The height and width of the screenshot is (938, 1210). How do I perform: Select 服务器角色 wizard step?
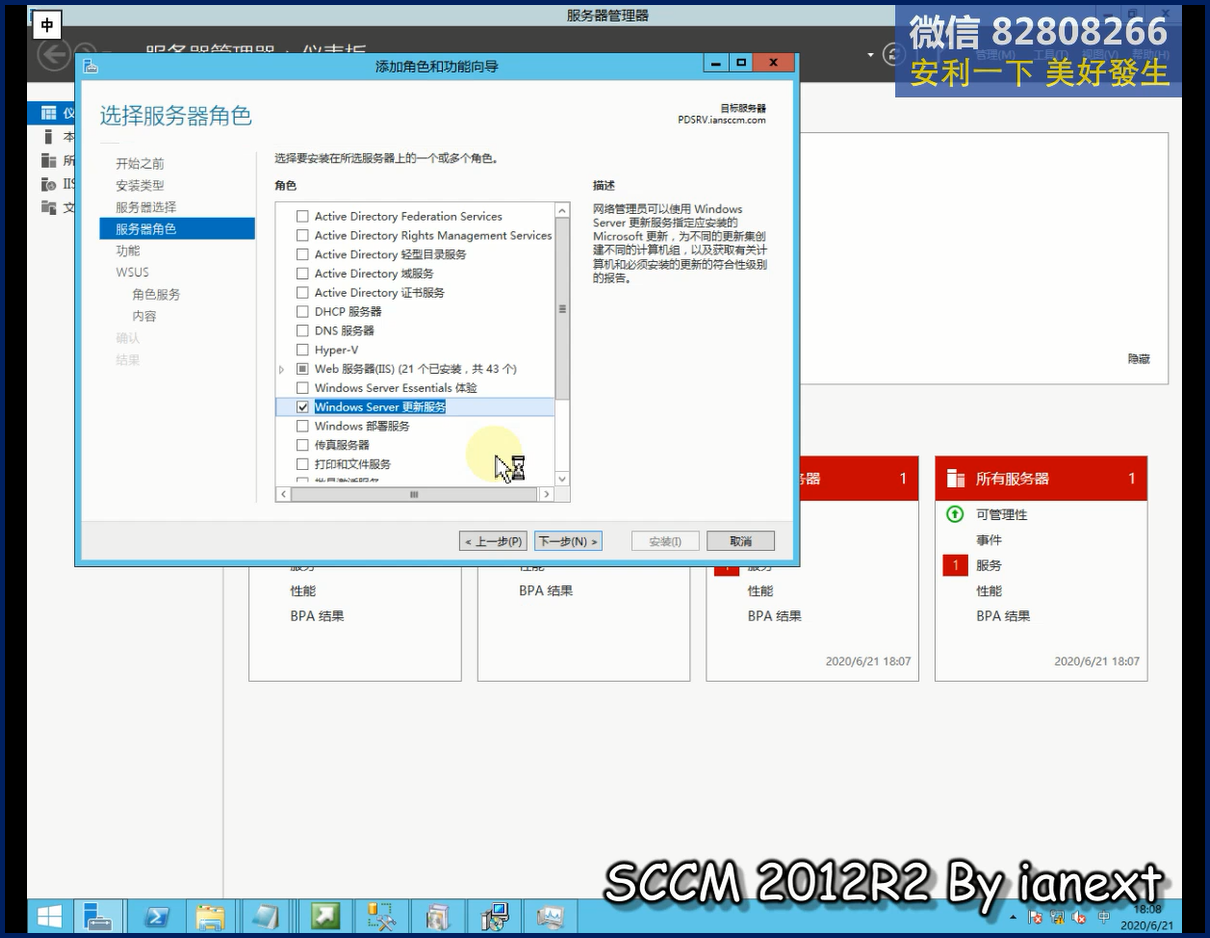click(177, 229)
